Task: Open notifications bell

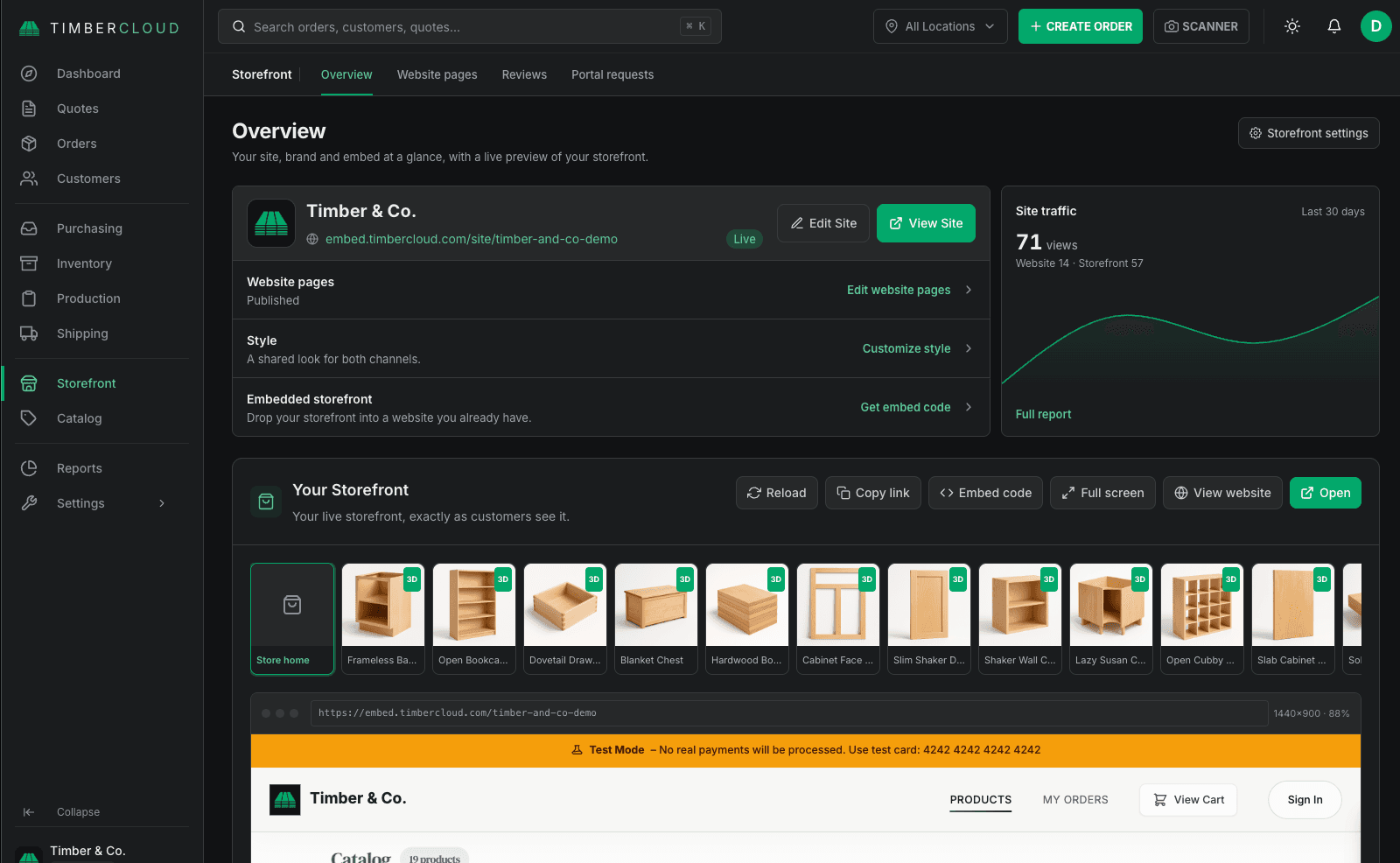Action: coord(1334,26)
